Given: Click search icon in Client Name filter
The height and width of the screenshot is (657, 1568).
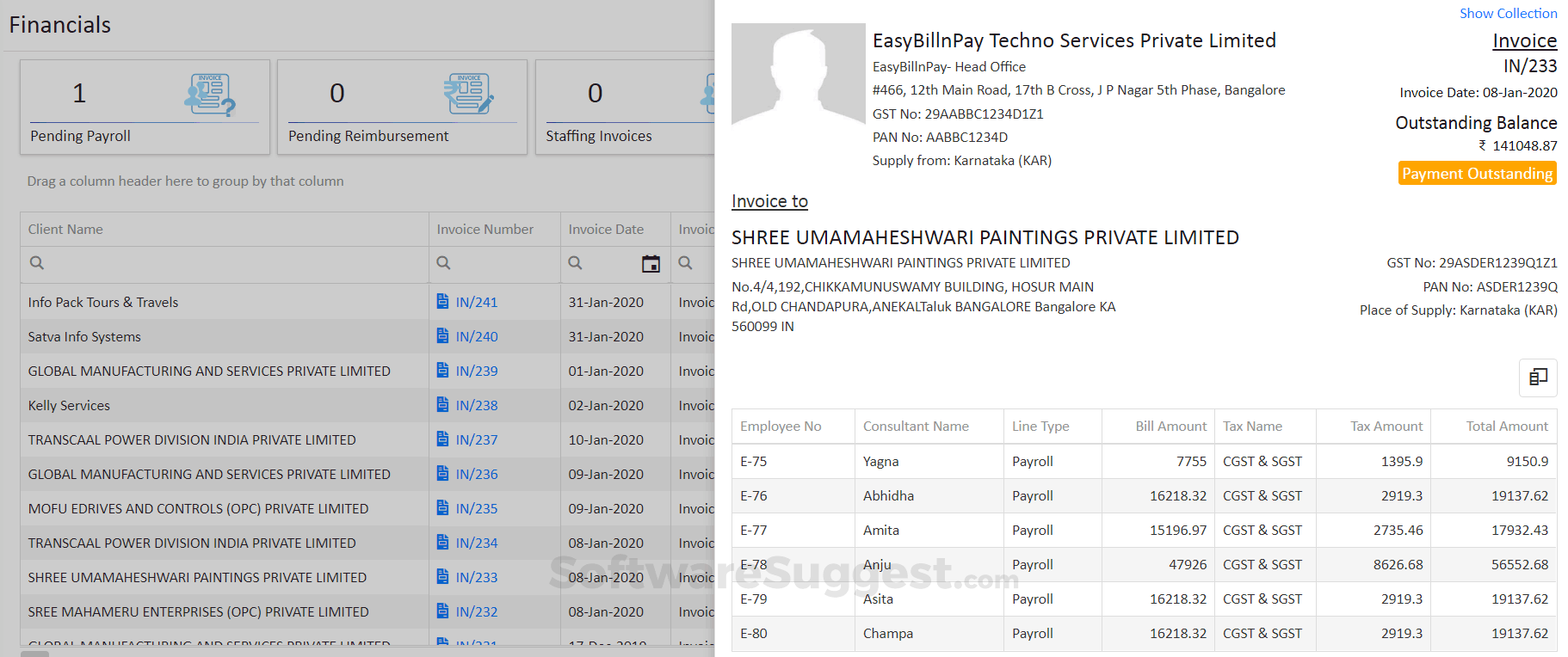Looking at the screenshot, I should pos(37,263).
